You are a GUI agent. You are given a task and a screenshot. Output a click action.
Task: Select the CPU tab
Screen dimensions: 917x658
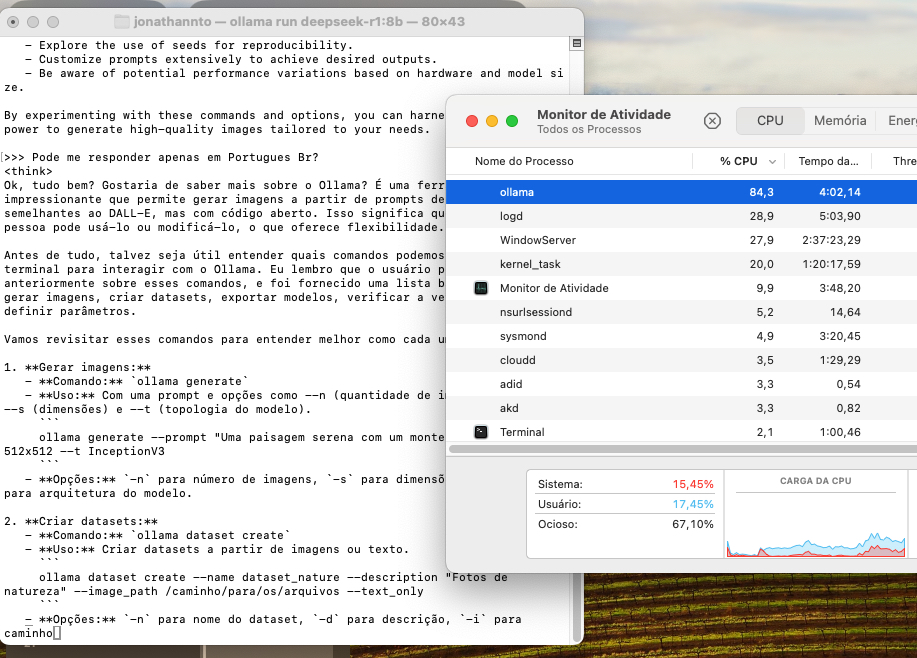click(x=770, y=120)
